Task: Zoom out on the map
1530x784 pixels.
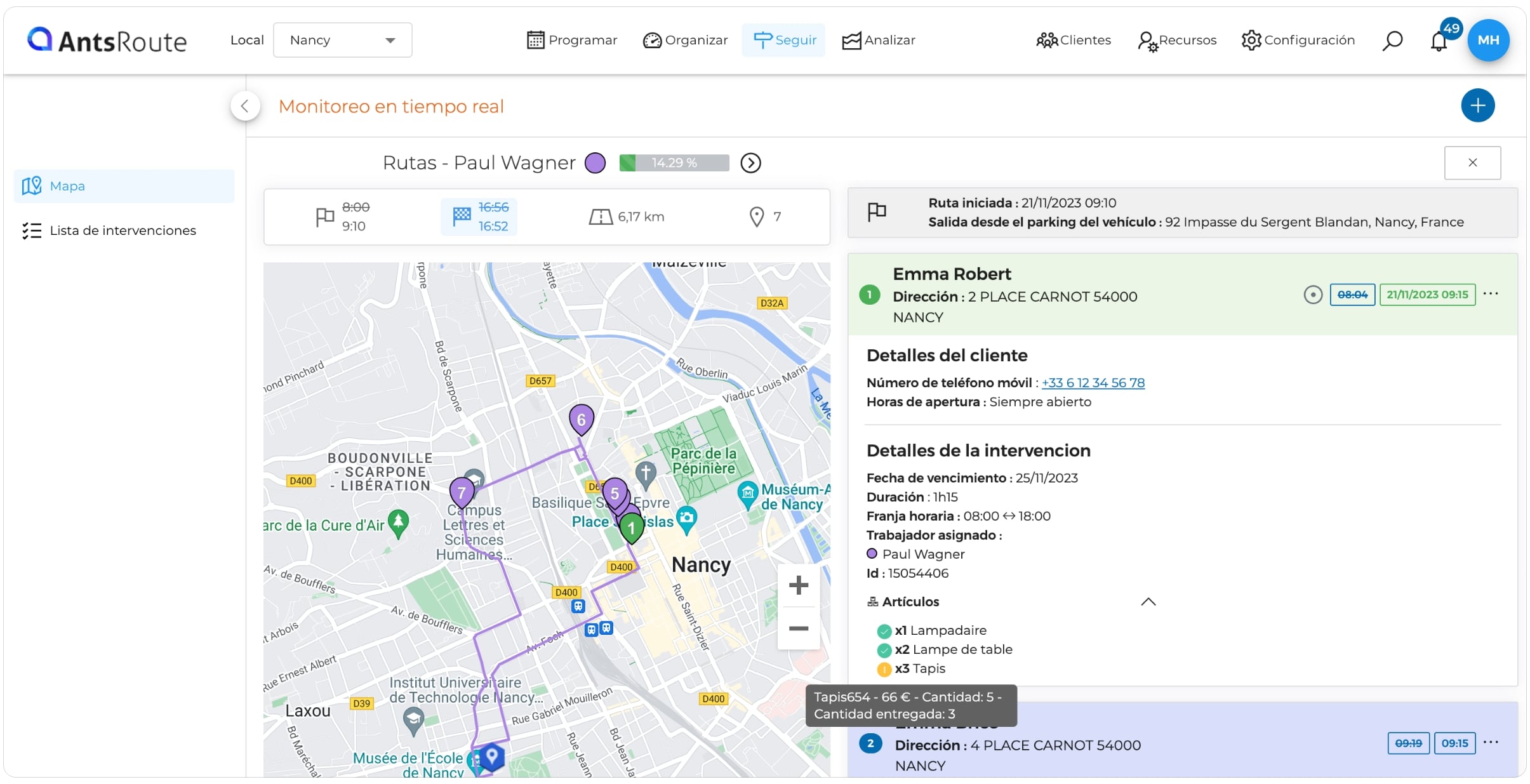Action: pyautogui.click(x=799, y=628)
